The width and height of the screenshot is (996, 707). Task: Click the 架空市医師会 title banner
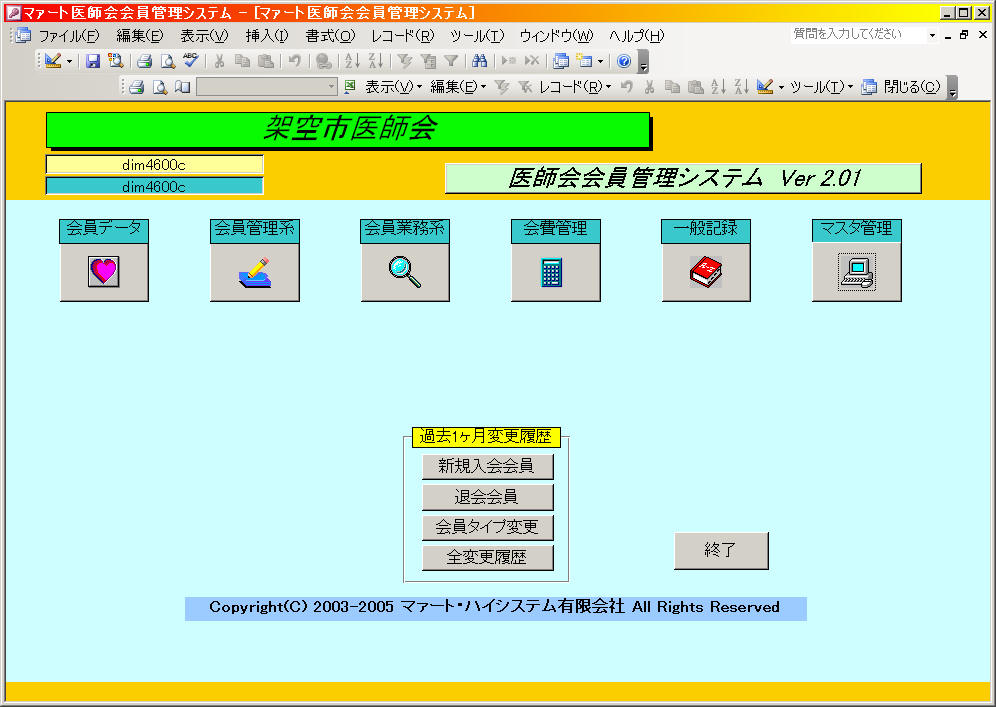coord(348,130)
